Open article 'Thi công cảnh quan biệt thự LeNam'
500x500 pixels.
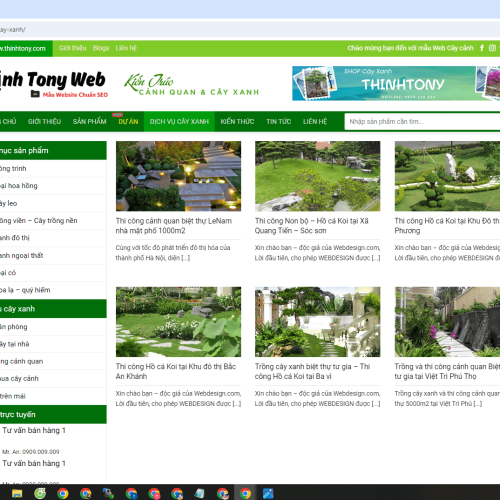click(174, 226)
